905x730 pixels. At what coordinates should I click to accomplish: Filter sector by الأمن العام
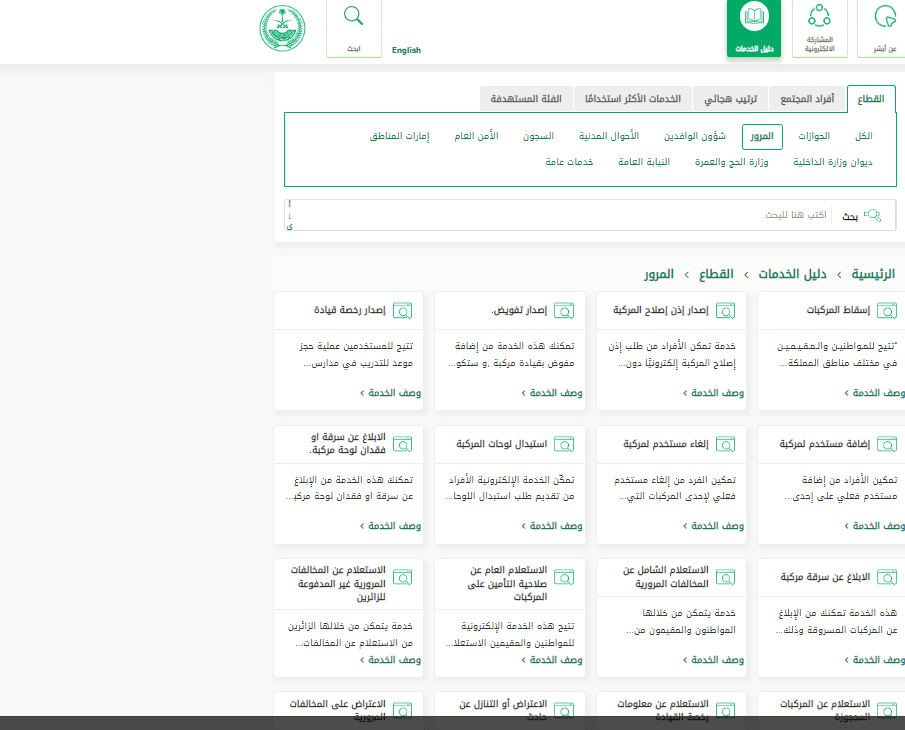click(x=476, y=136)
